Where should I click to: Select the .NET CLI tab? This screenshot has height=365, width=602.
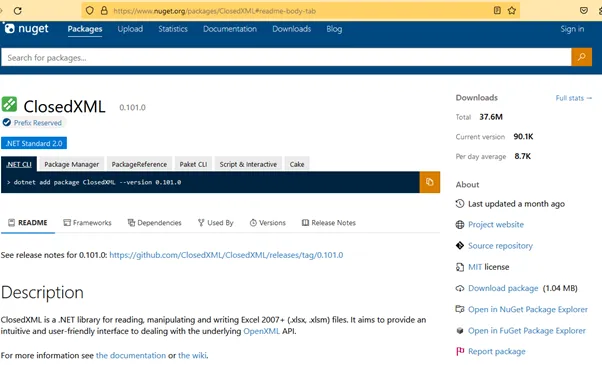pyautogui.click(x=19, y=164)
